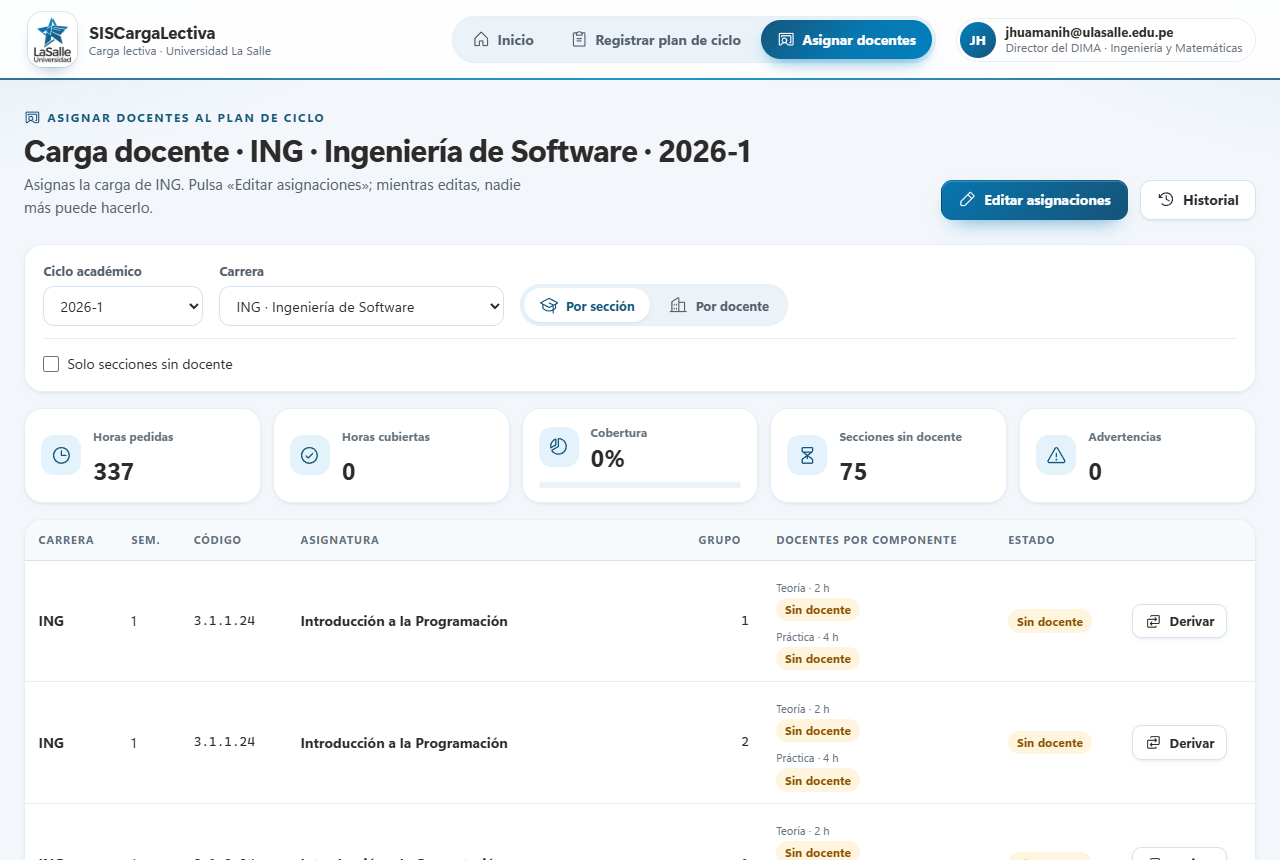The width and height of the screenshot is (1280, 860).
Task: Enable Solo secciones sin docente checkbox
Action: (x=51, y=364)
